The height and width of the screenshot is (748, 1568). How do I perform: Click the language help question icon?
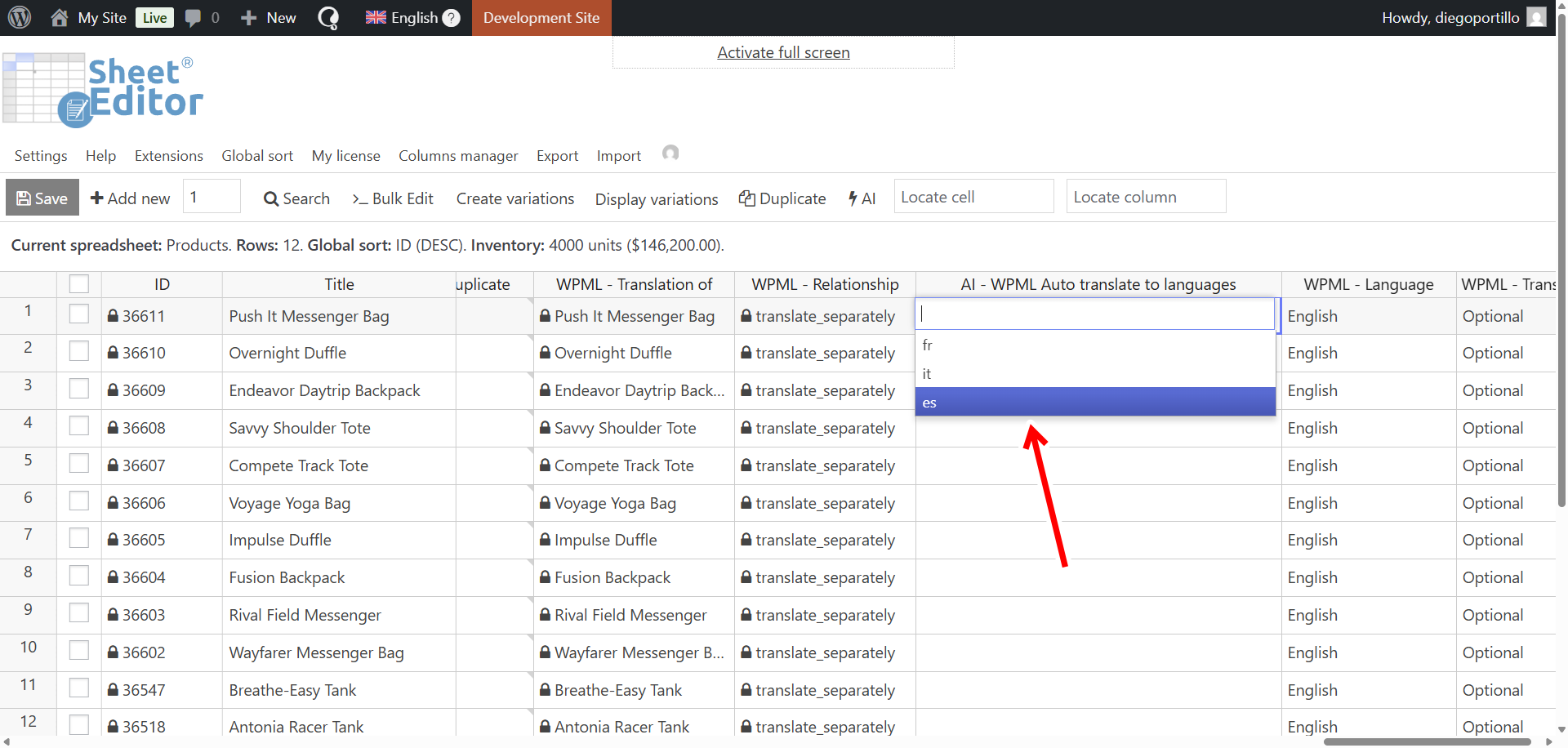[451, 18]
